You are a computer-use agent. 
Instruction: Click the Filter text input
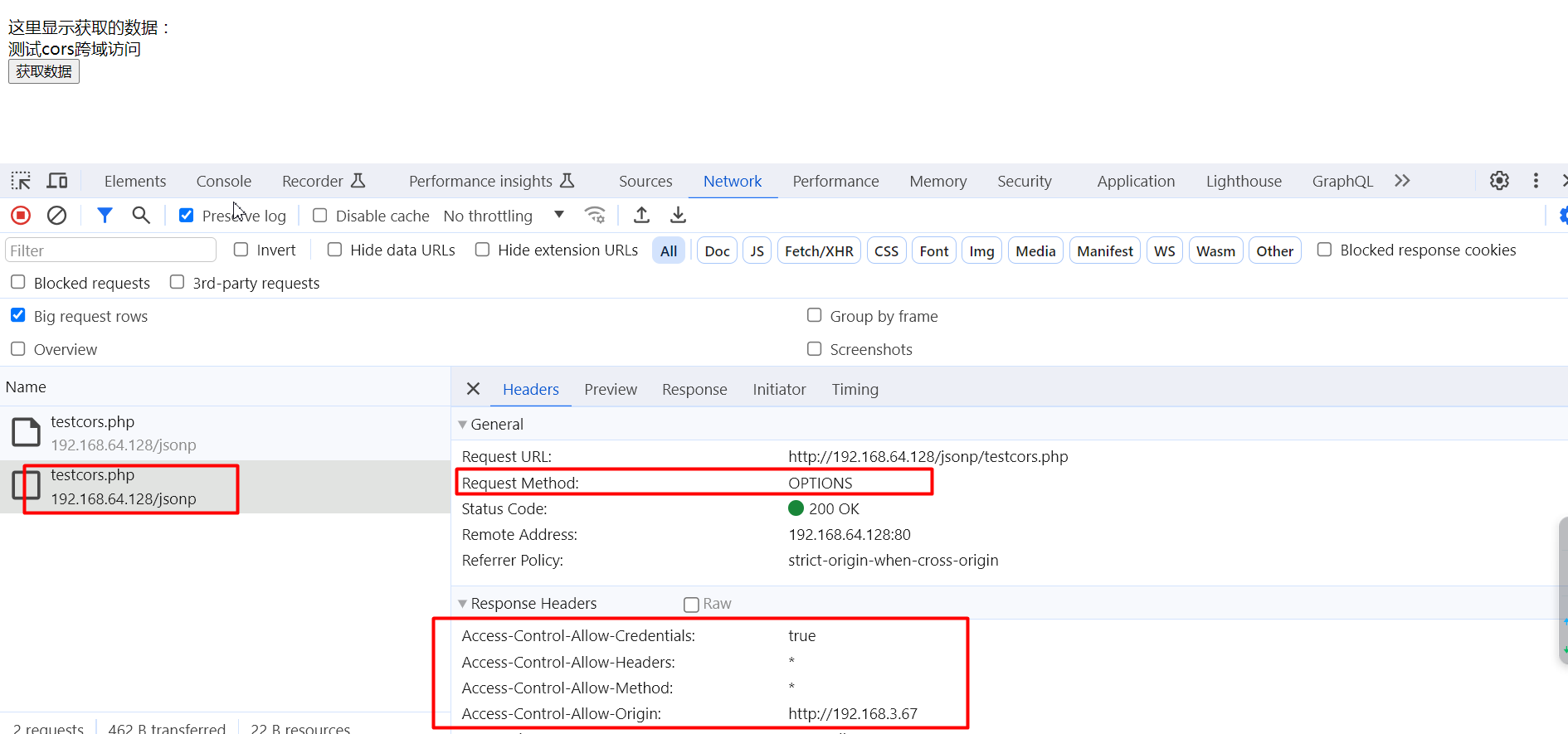point(110,250)
